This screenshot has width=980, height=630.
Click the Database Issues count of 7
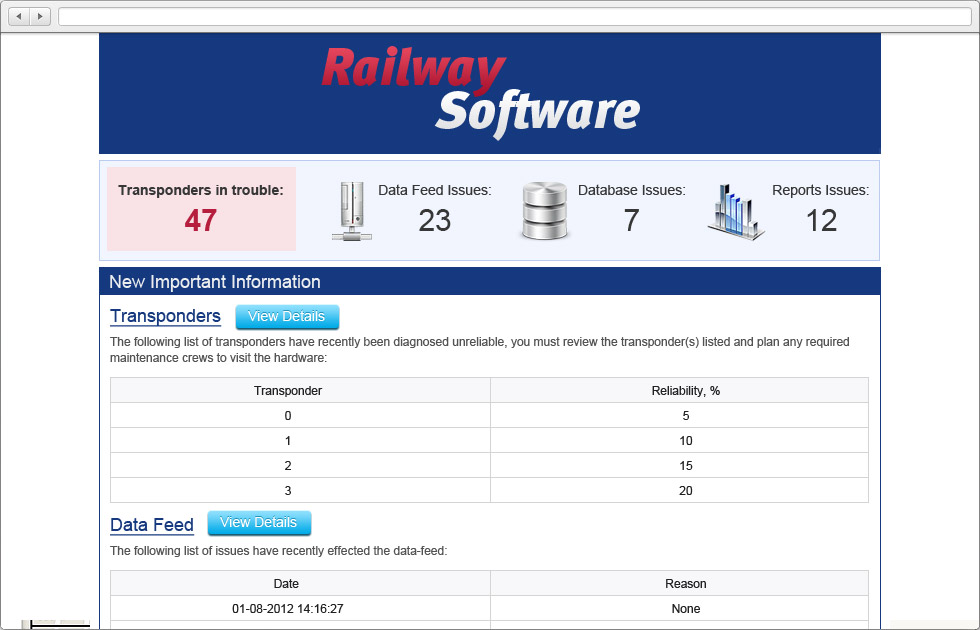tap(631, 219)
